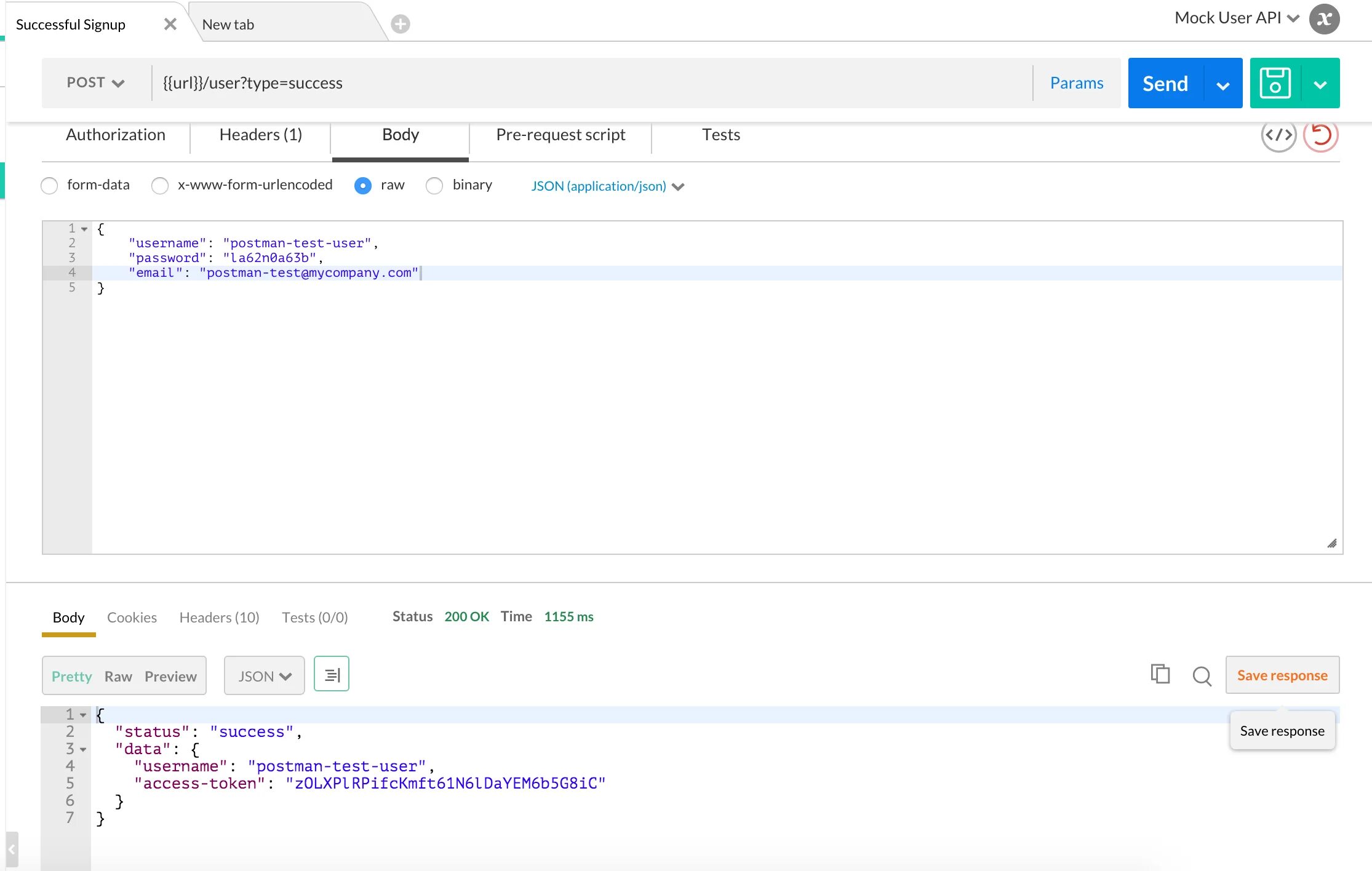Image resolution: width=1372 pixels, height=871 pixels.
Task: Select the form-data radio button
Action: (49, 185)
